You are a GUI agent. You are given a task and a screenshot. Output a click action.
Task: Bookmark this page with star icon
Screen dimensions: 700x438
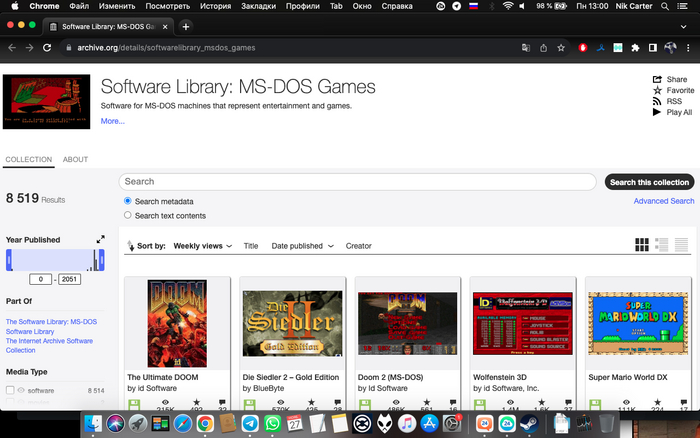pos(561,48)
